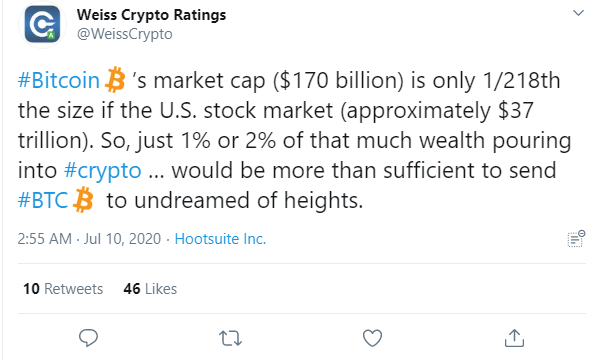This screenshot has width=597, height=360.
Task: Retweet this post using the arrows icon
Action: coord(230,338)
